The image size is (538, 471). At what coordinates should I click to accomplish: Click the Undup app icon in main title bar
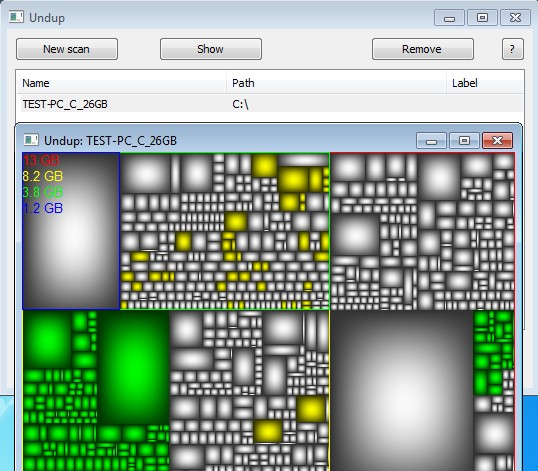coord(16,17)
